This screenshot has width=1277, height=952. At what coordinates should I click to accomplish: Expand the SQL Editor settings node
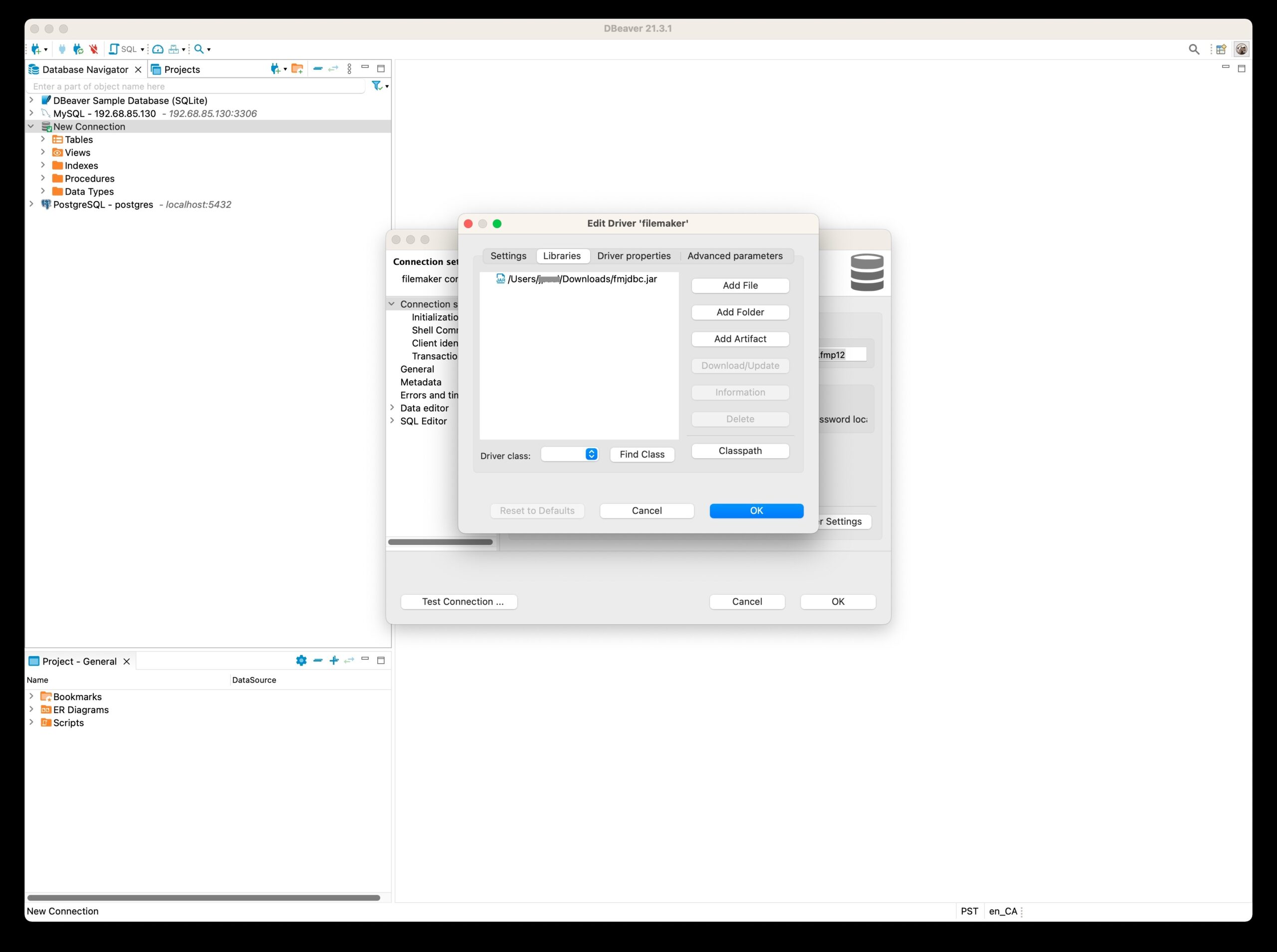point(392,421)
